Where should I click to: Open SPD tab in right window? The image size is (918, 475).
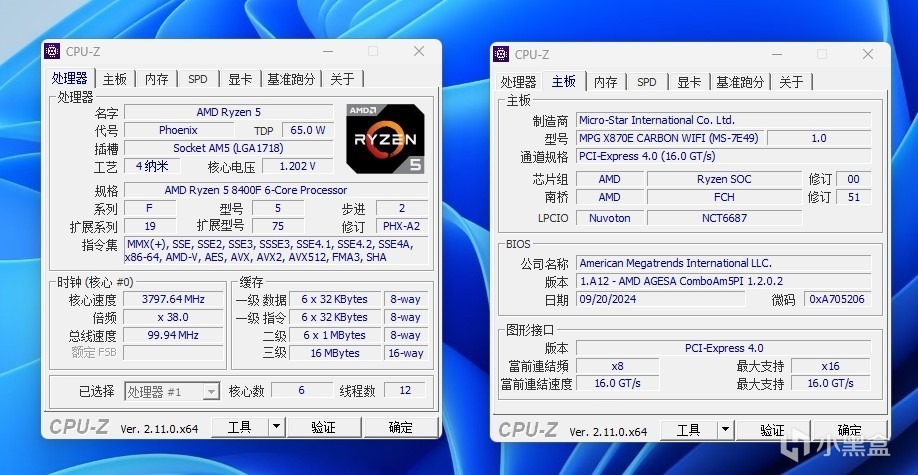tap(647, 82)
